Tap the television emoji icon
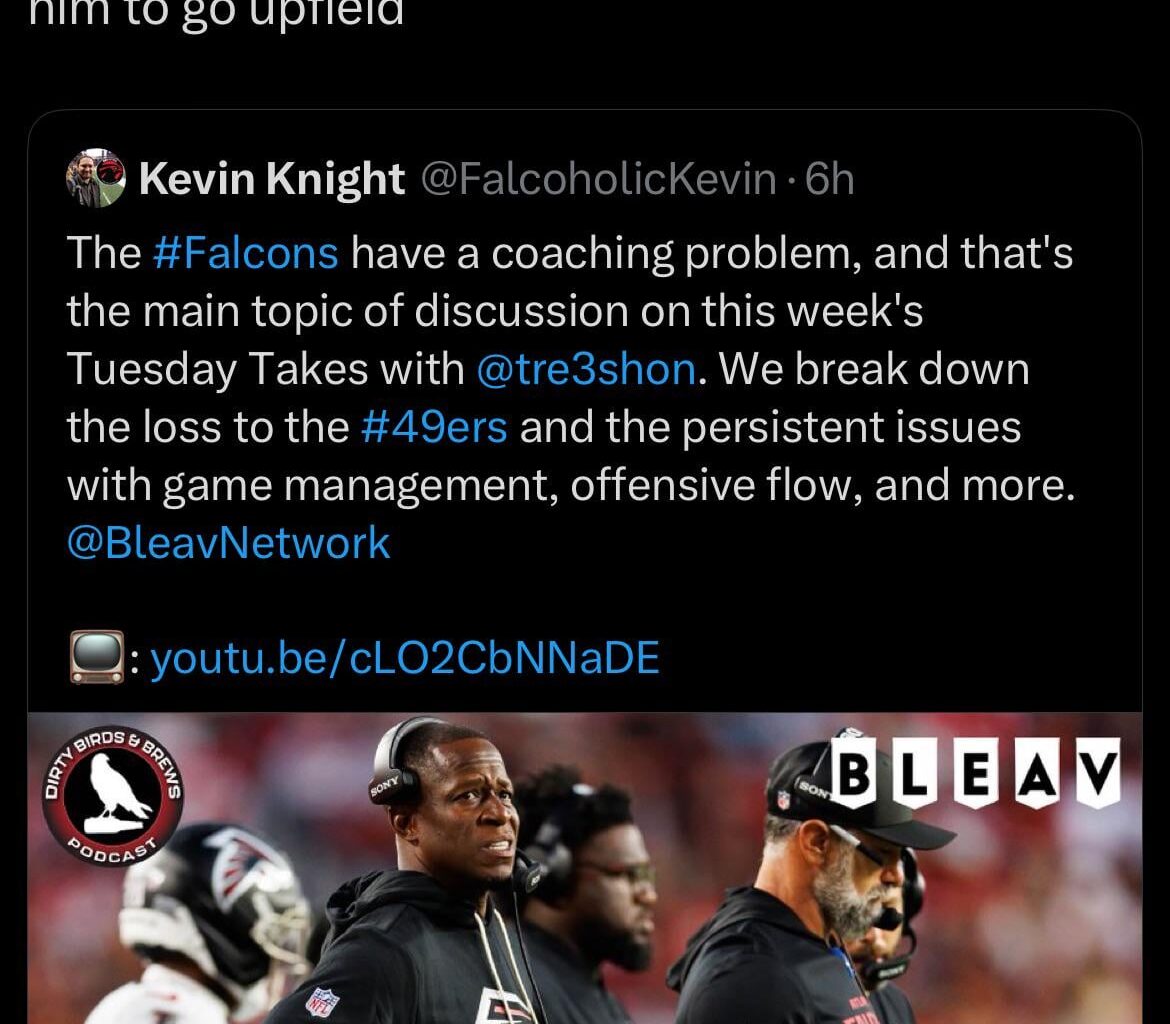The height and width of the screenshot is (1024, 1170). 96,657
